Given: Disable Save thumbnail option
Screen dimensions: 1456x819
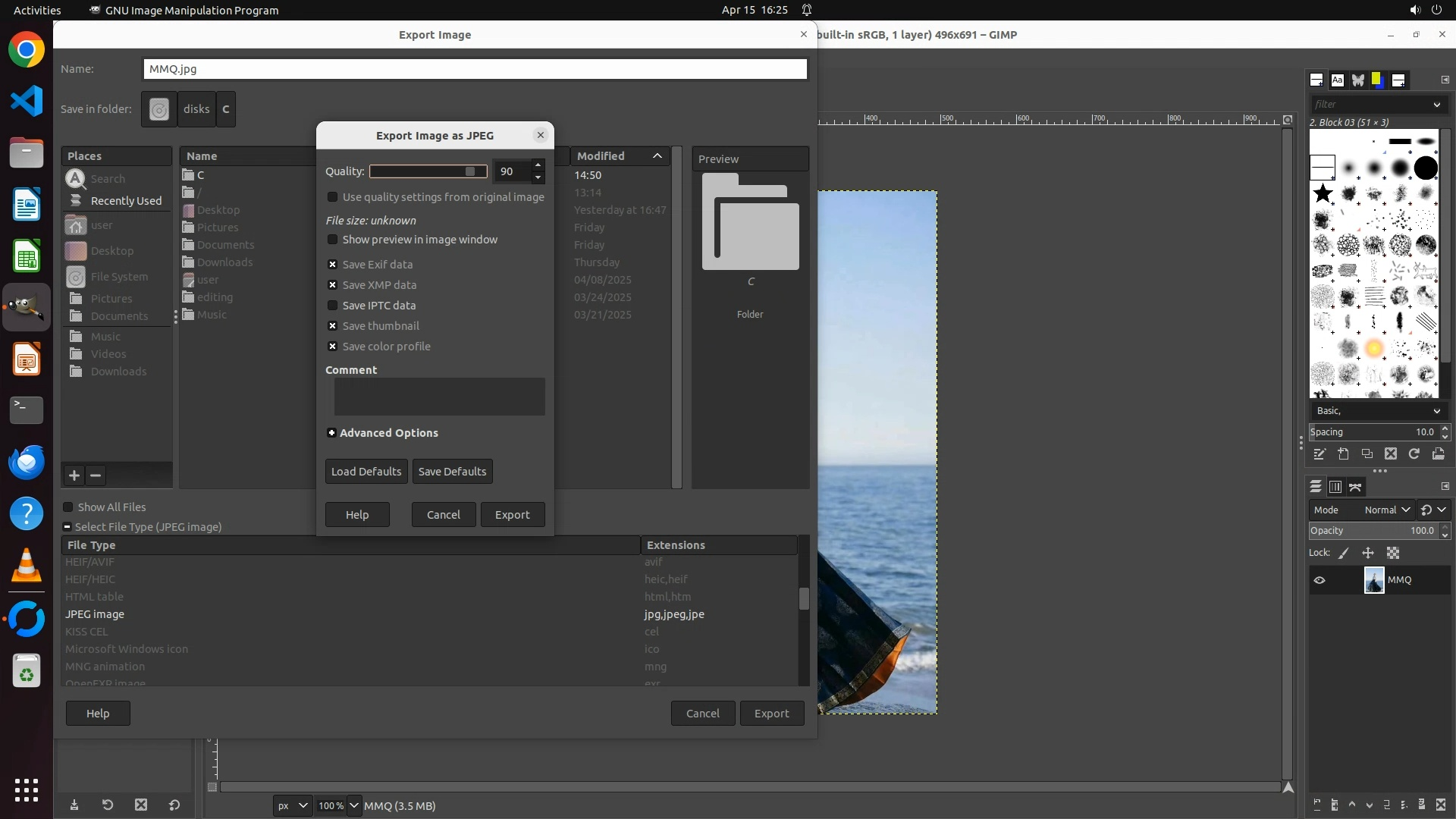Looking at the screenshot, I should pos(332,326).
